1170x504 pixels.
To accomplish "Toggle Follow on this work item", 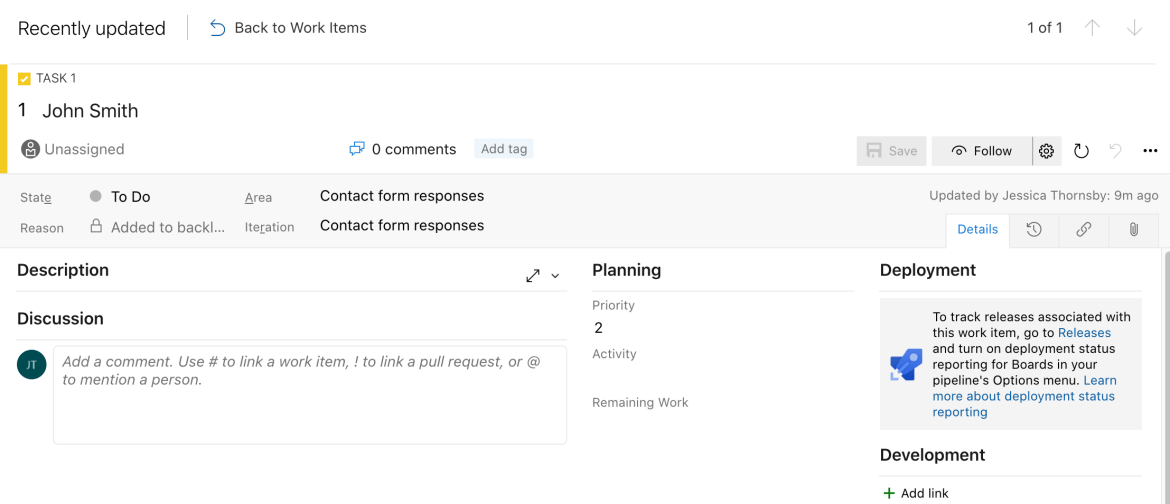I will coord(981,151).
